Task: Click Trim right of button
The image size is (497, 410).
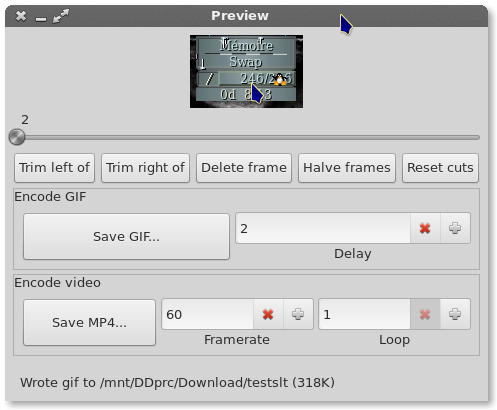Action: point(145,168)
